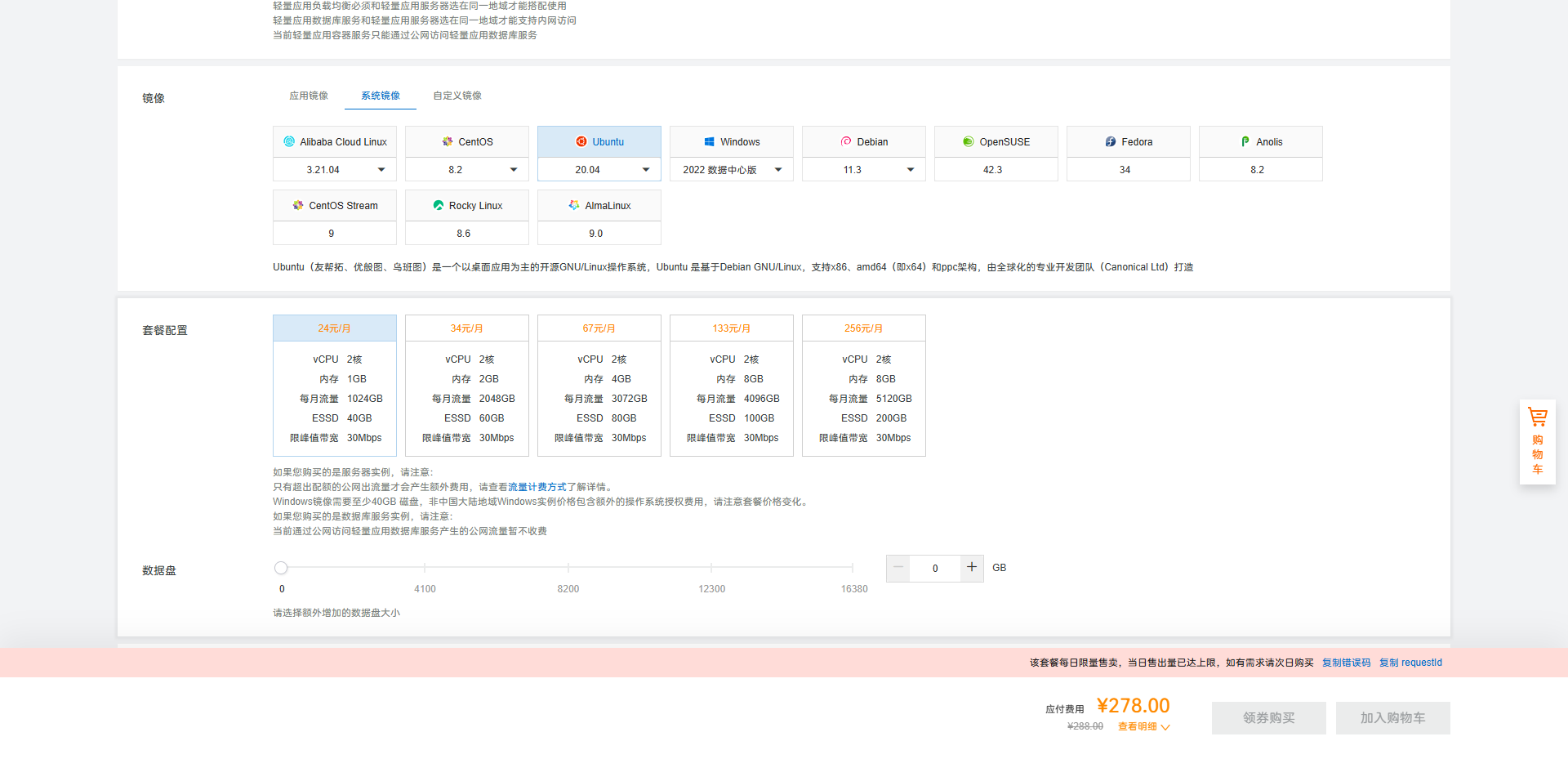Image resolution: width=1568 pixels, height=759 pixels.
Task: Click the 复制错误码 link
Action: pyautogui.click(x=1347, y=663)
